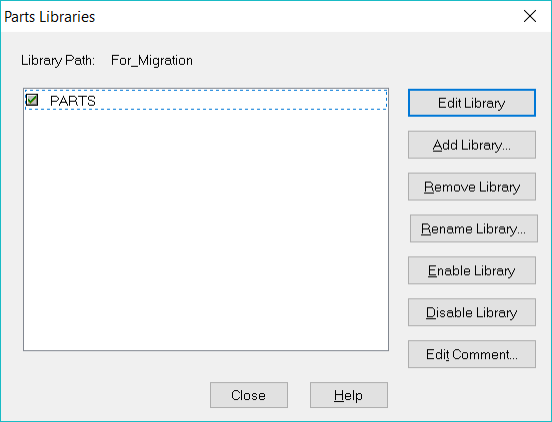This screenshot has width=552, height=422.
Task: Dismiss the window using the X icon
Action: (x=530, y=16)
